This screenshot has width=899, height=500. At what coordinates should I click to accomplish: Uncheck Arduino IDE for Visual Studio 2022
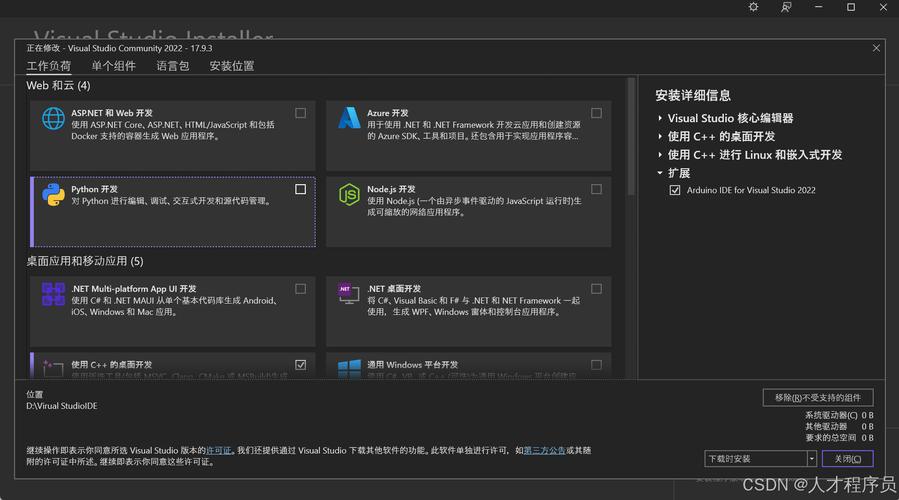click(x=675, y=190)
